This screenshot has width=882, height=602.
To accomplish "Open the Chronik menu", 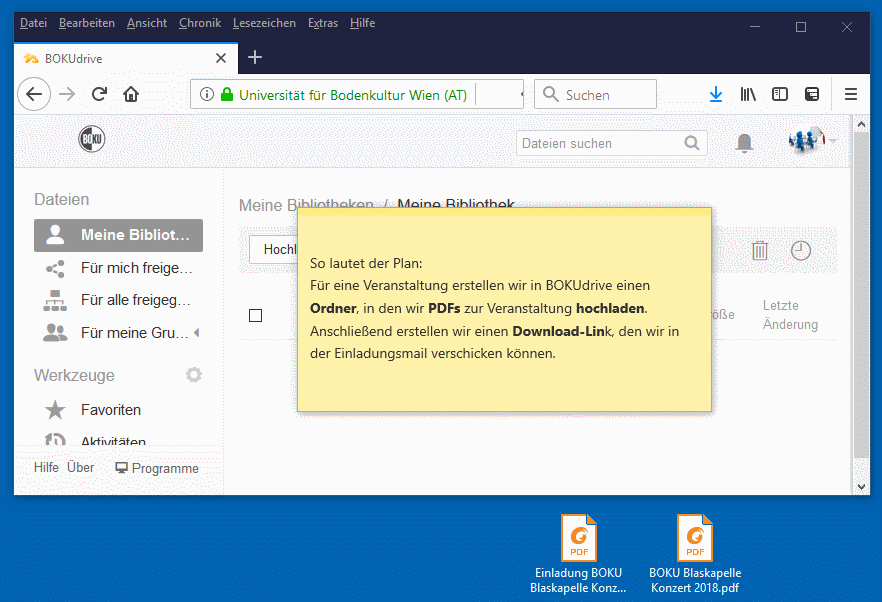I will point(200,23).
